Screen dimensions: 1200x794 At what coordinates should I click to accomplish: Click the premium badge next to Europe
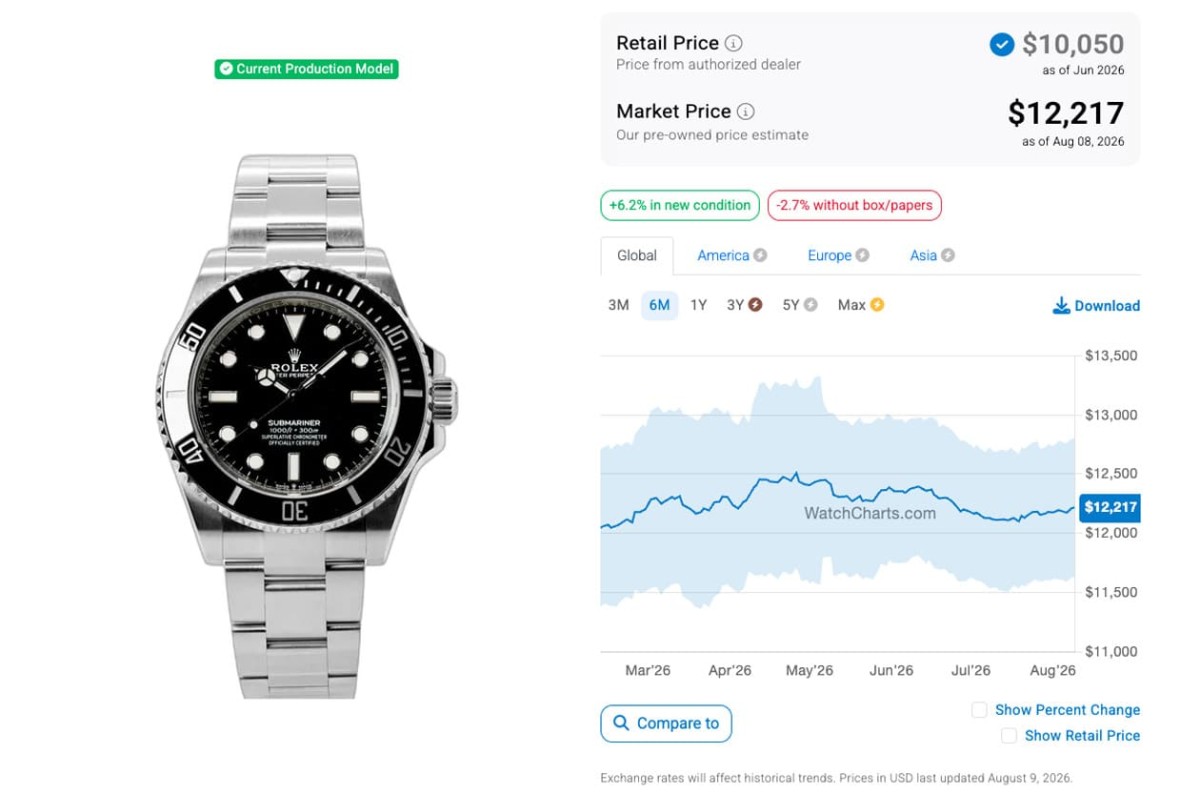click(x=862, y=255)
